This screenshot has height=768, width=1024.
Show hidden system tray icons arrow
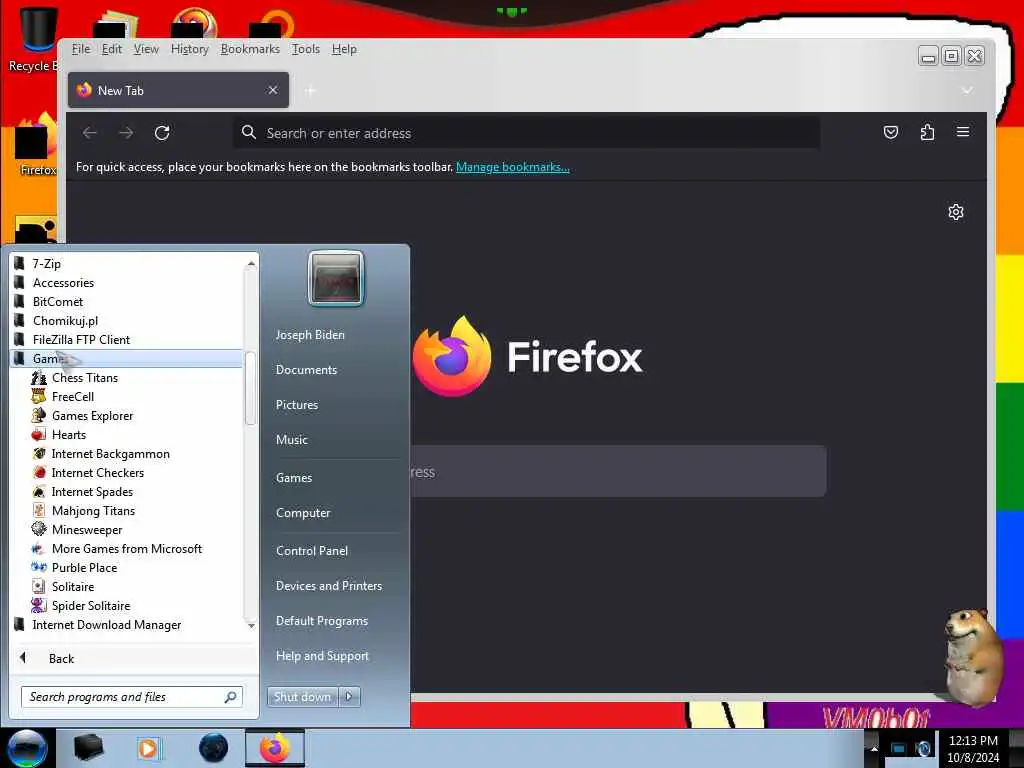tap(874, 748)
